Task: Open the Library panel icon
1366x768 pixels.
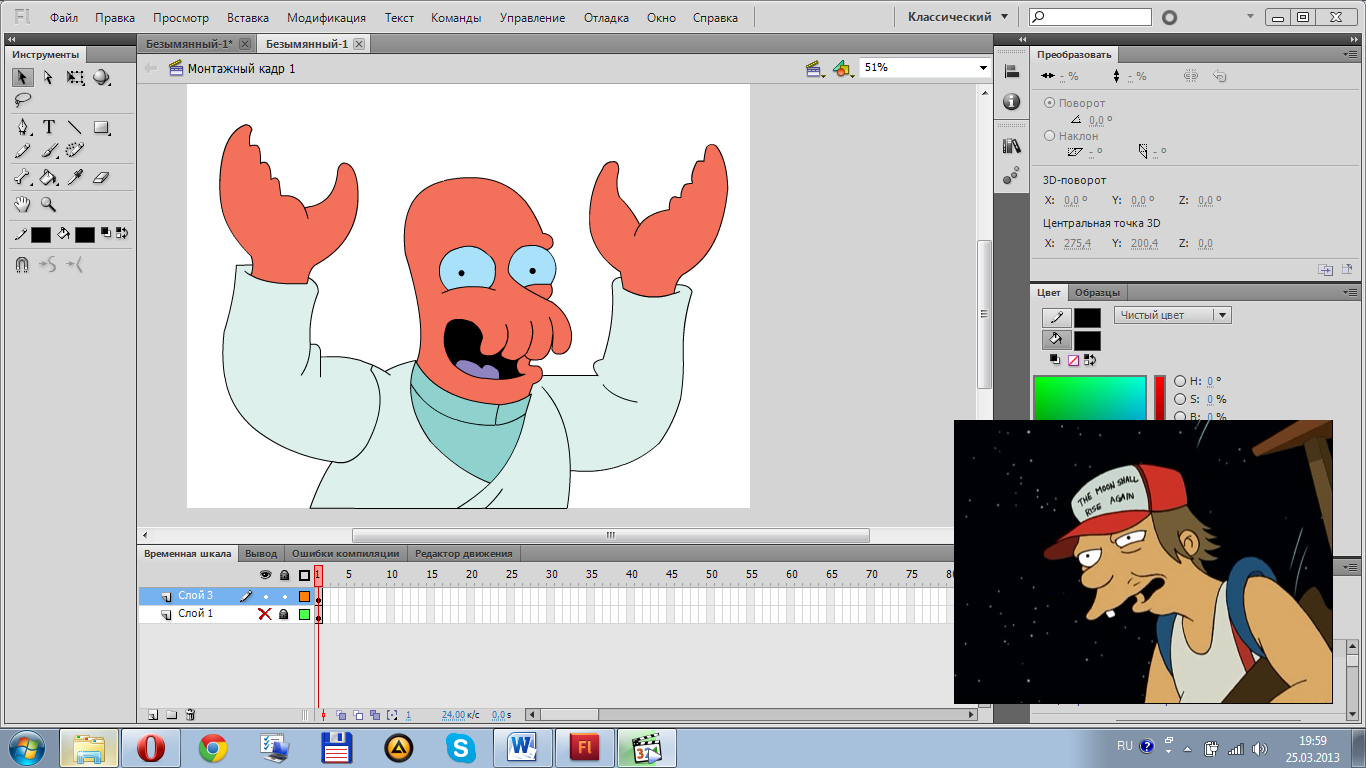Action: coord(1011,145)
